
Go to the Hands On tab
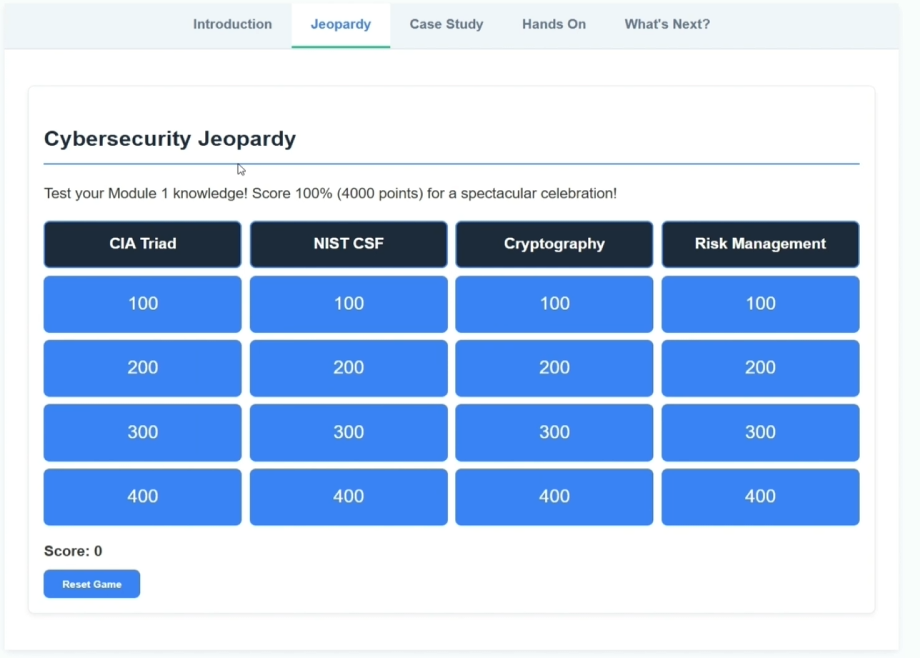[x=554, y=24]
